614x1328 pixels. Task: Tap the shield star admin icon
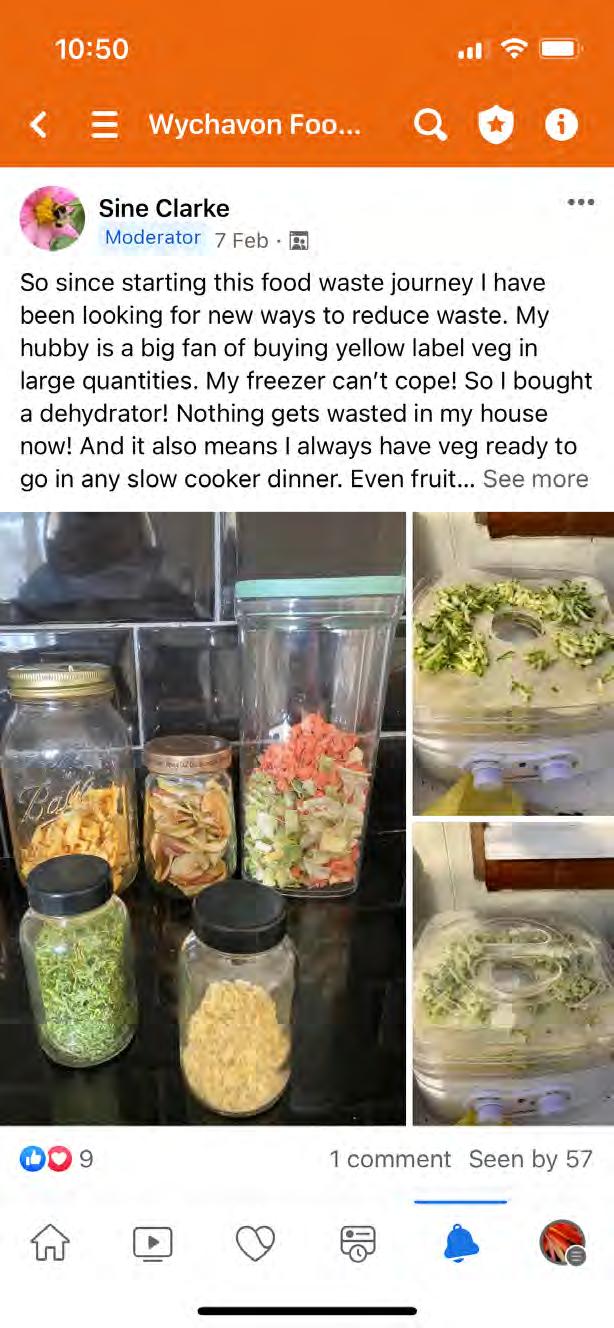point(496,125)
